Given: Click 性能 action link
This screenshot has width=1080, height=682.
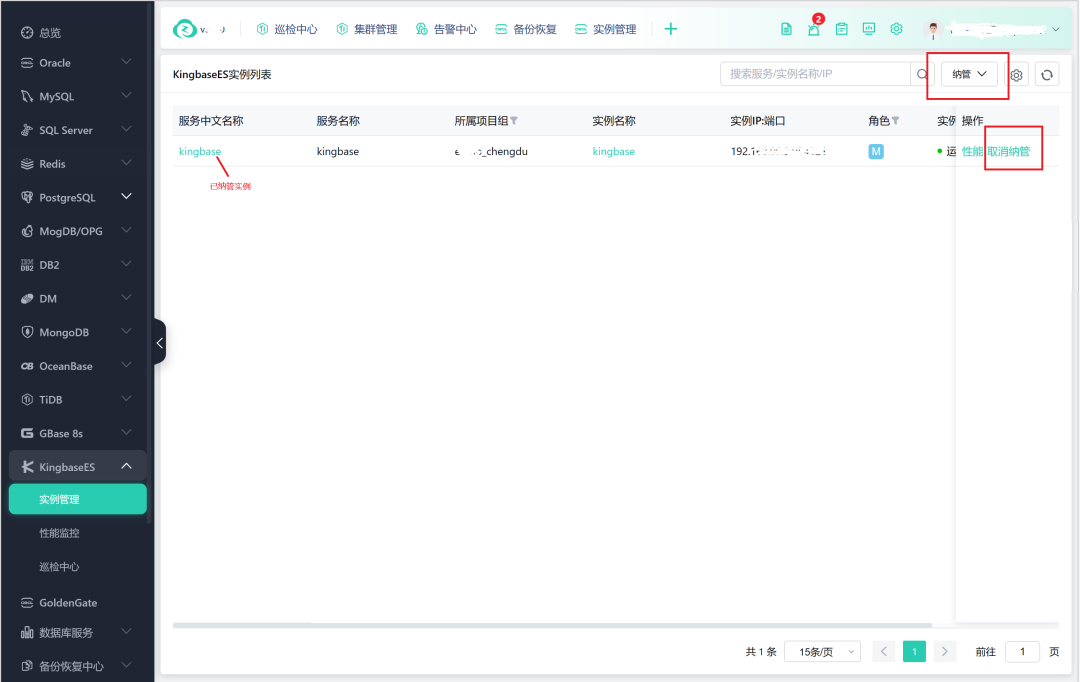Looking at the screenshot, I should point(972,152).
